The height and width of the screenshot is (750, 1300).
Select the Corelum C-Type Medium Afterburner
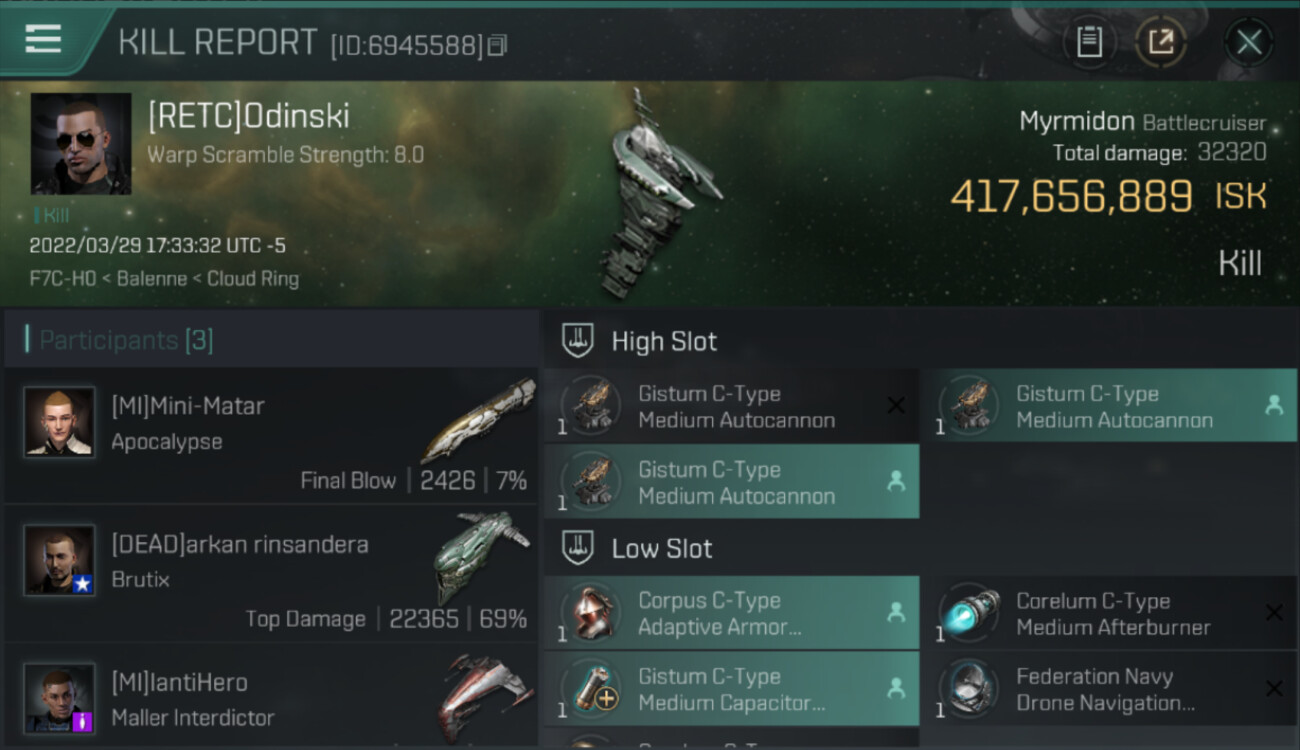click(x=1108, y=614)
